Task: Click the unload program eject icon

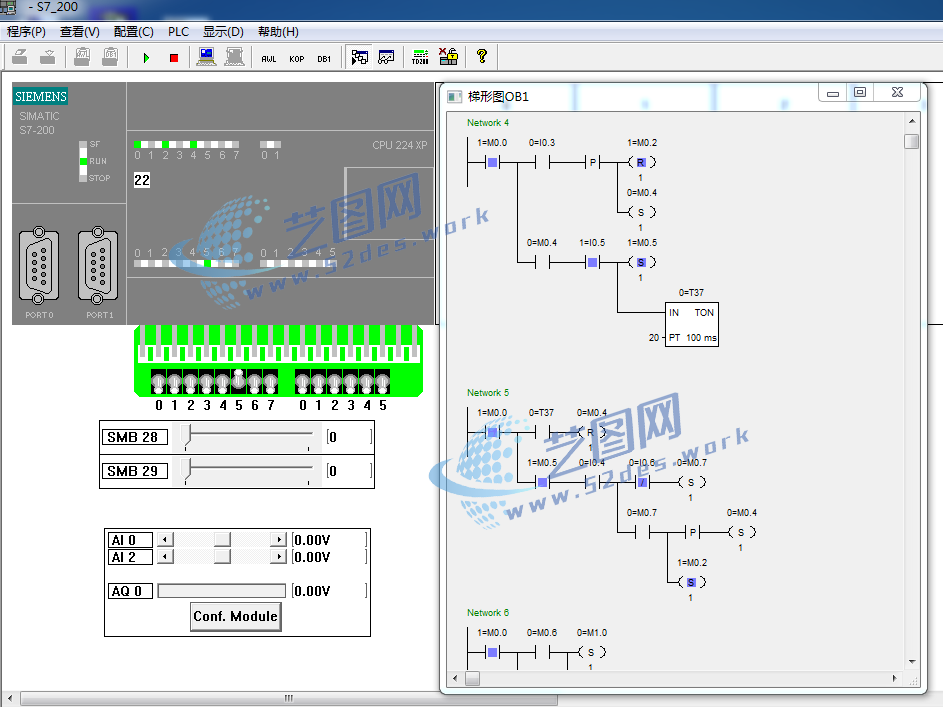Action: 20,57
